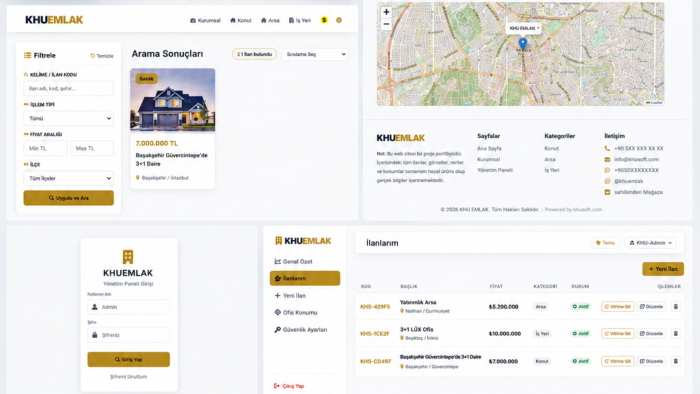700x394 pixels.
Task: Open the Sıralama Seç dropdown
Action: pos(315,54)
